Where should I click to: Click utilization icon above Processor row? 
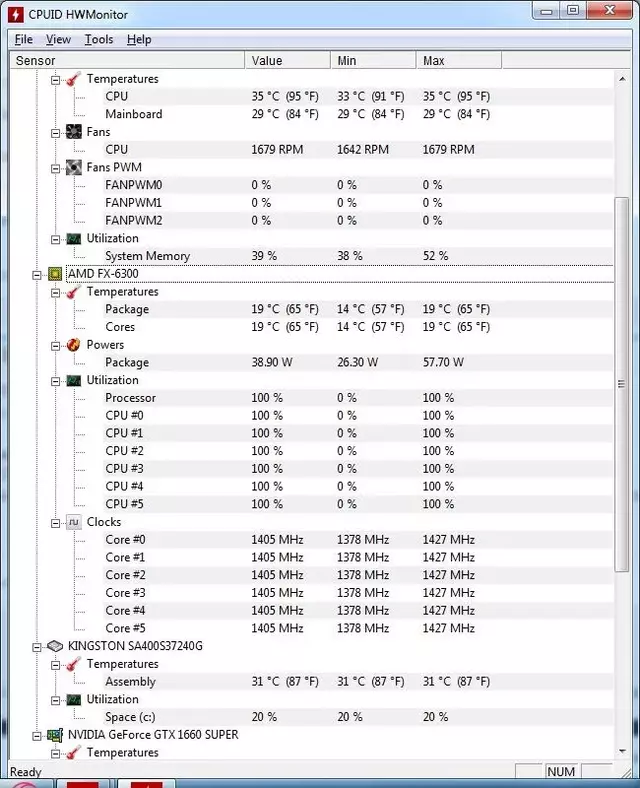tap(74, 380)
